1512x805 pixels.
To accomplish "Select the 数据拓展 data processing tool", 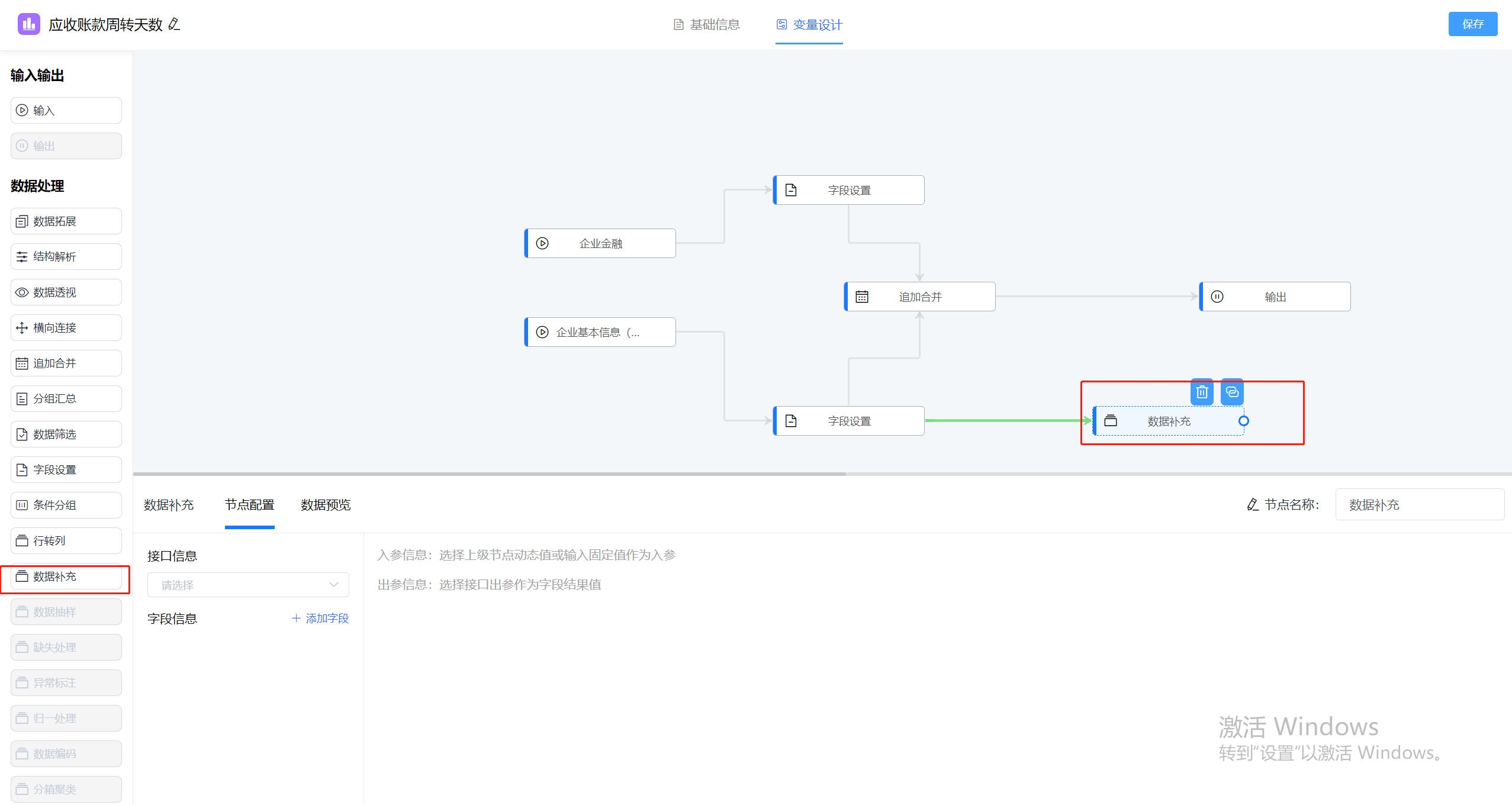I will [x=65, y=221].
